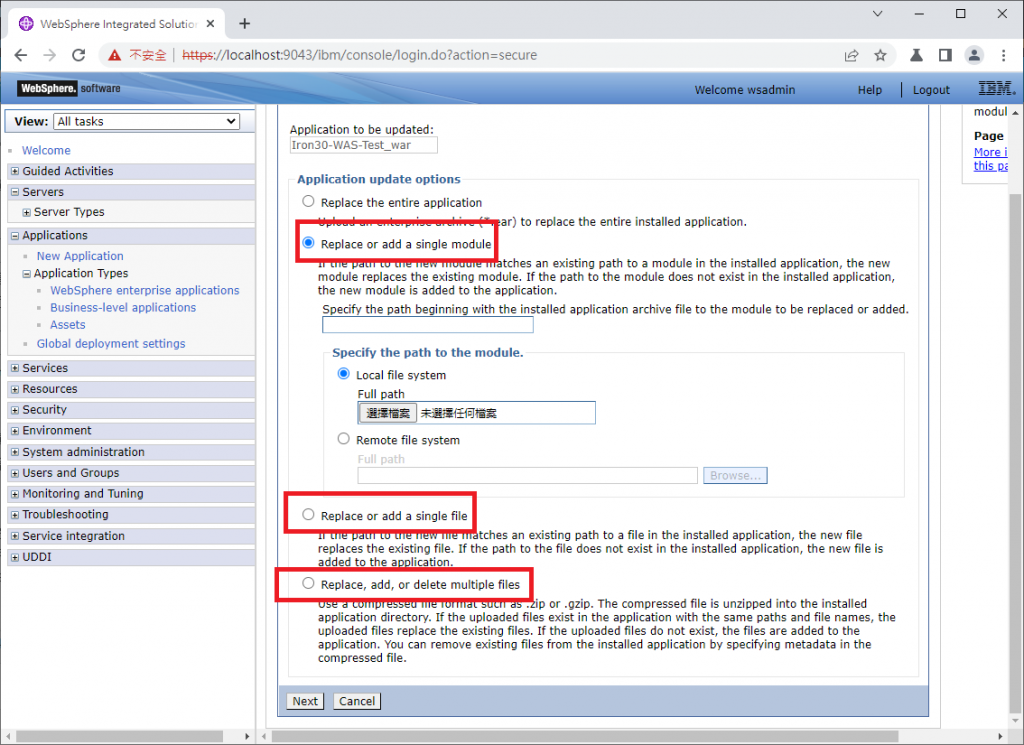This screenshot has height=745, width=1024.
Task: Expand System administration
Action: 15,452
